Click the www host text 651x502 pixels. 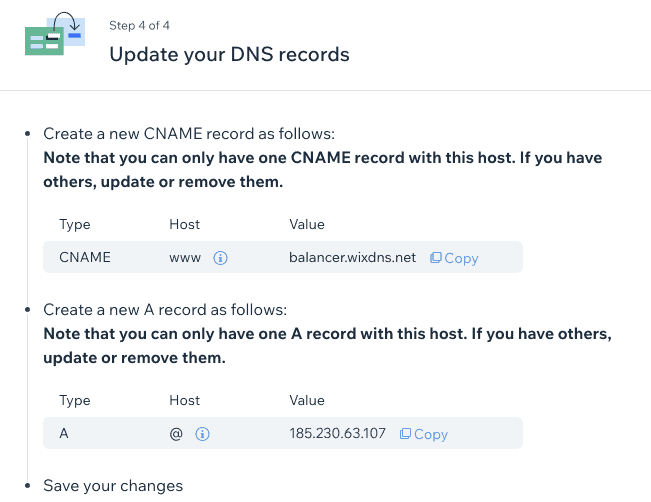click(x=185, y=258)
